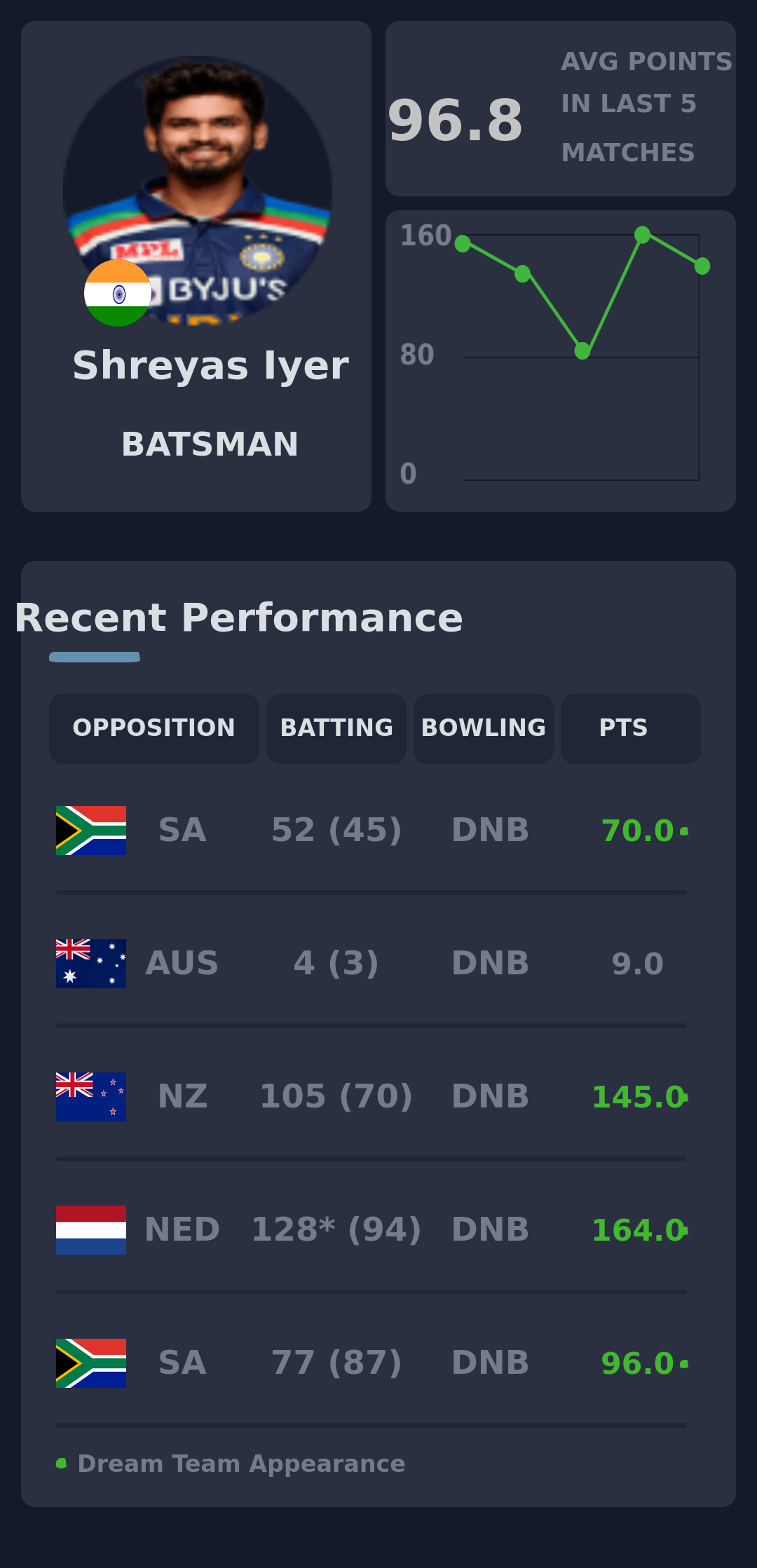This screenshot has height=1568, width=757.
Task: Click the Australia flag icon
Action: point(91,964)
